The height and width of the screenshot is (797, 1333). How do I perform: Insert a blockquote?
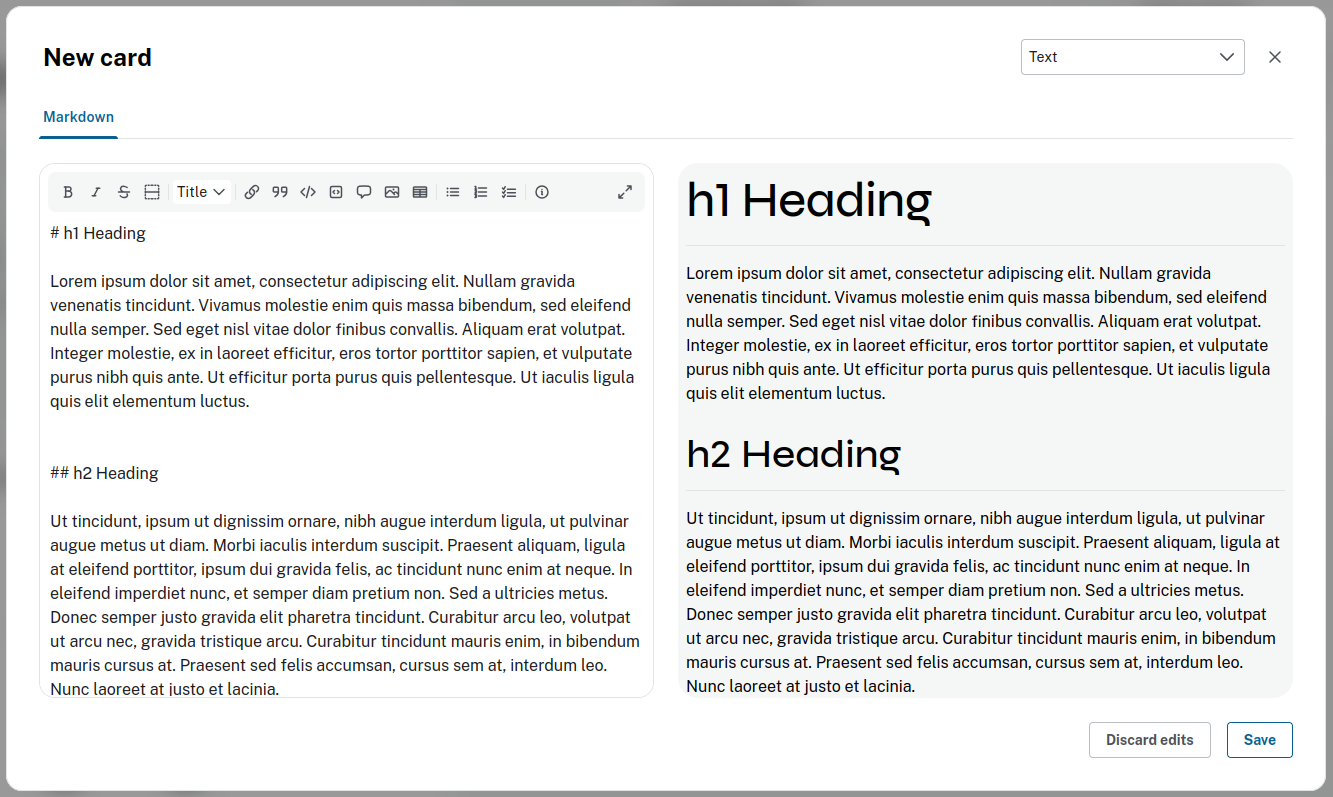pos(280,192)
